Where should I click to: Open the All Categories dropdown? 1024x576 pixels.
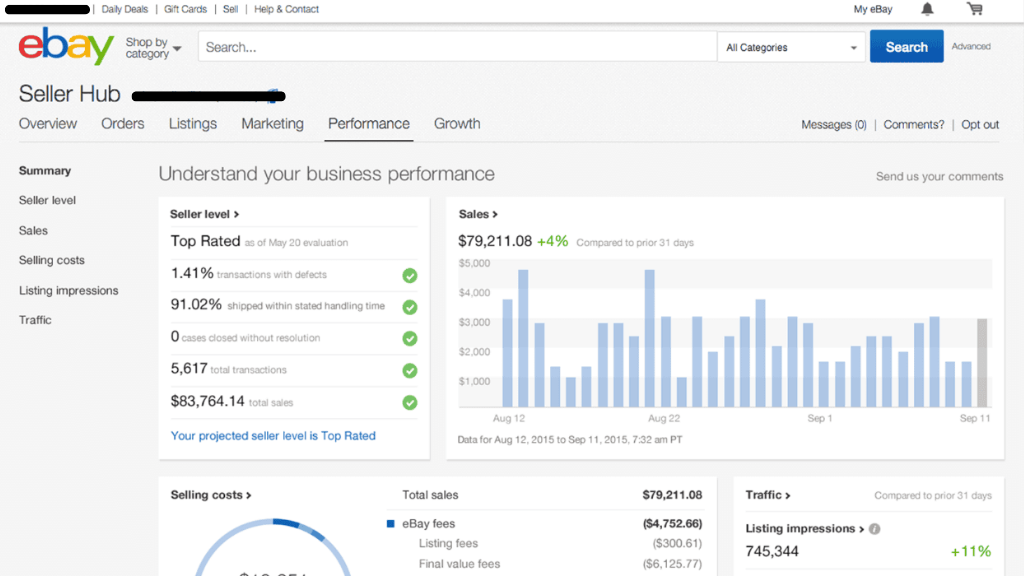(x=791, y=47)
